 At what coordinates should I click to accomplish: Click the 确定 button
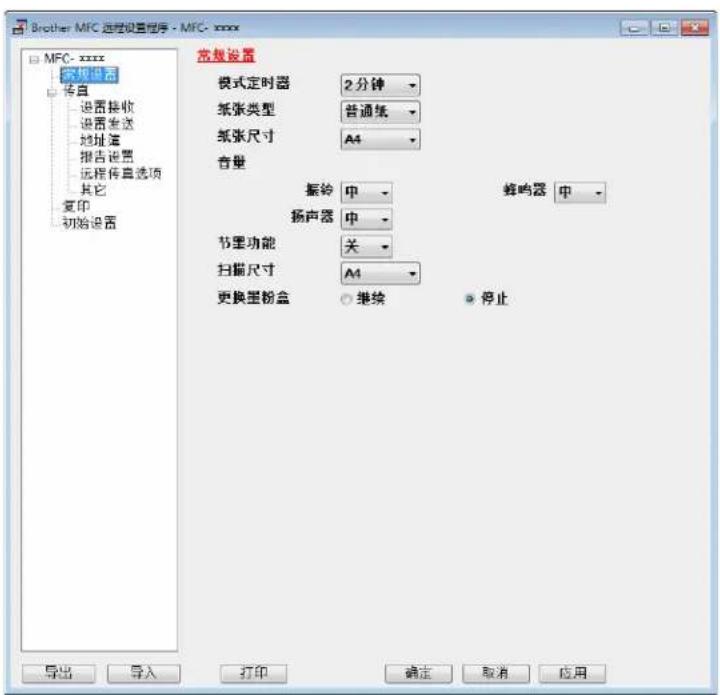pos(418,673)
